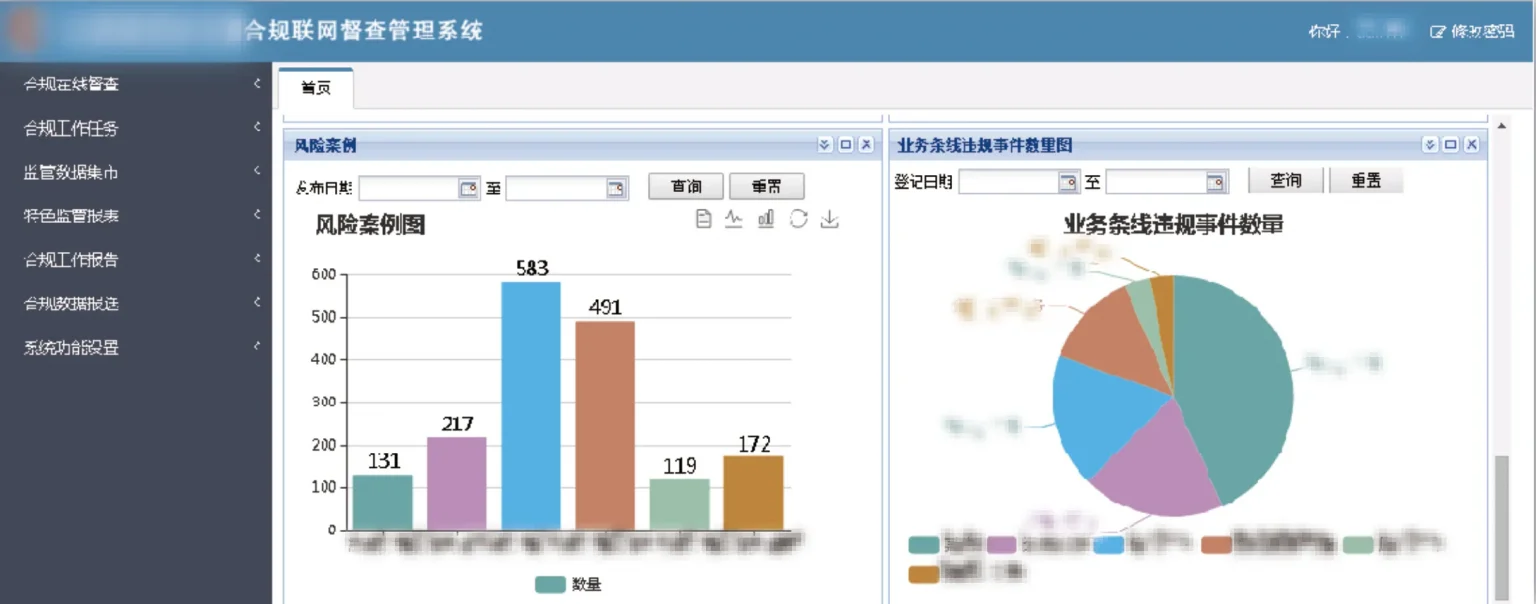The image size is (1536, 604).
Task: Toggle the 数量 legend series in bar chart
Action: pyautogui.click(x=550, y=585)
